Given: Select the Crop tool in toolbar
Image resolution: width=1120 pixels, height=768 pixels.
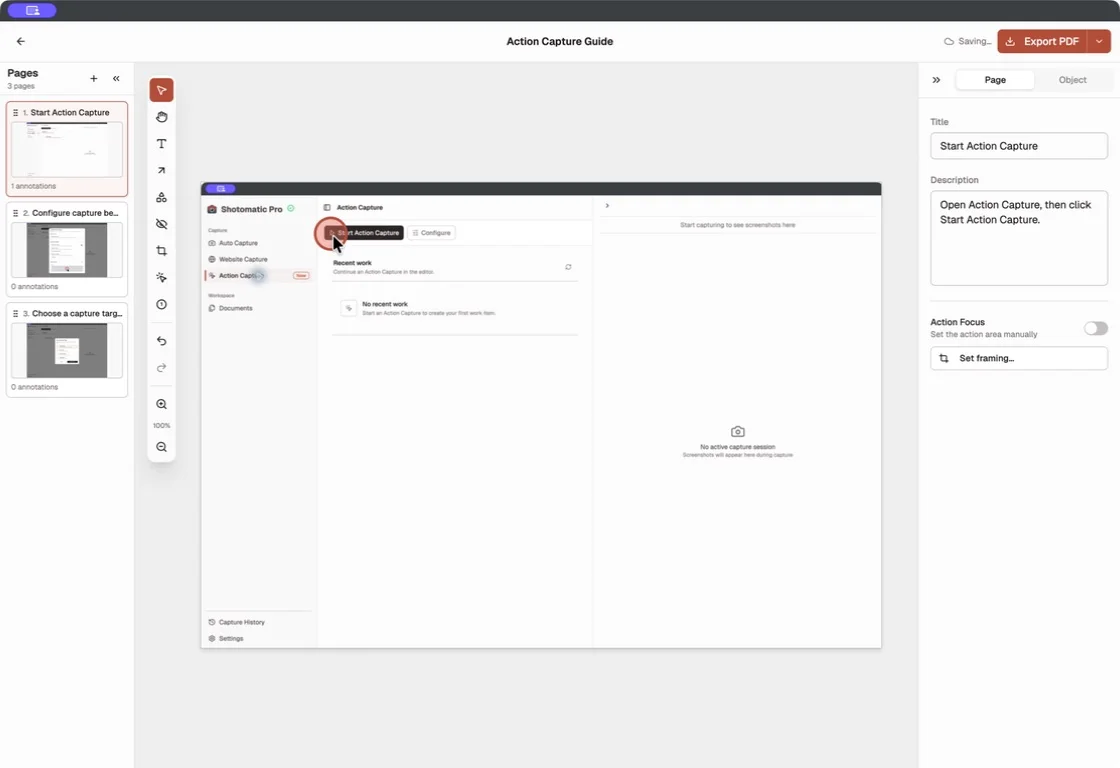Looking at the screenshot, I should pos(161,251).
